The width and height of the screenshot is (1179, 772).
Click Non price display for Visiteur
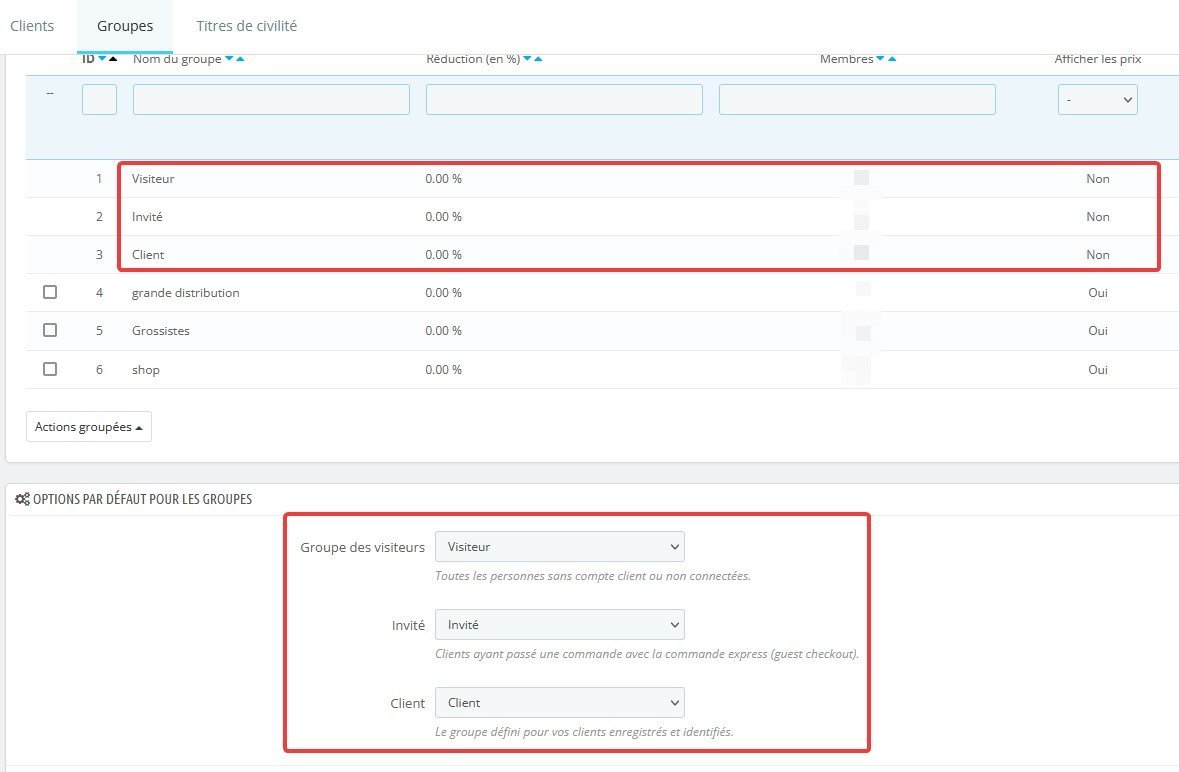[x=1098, y=179]
